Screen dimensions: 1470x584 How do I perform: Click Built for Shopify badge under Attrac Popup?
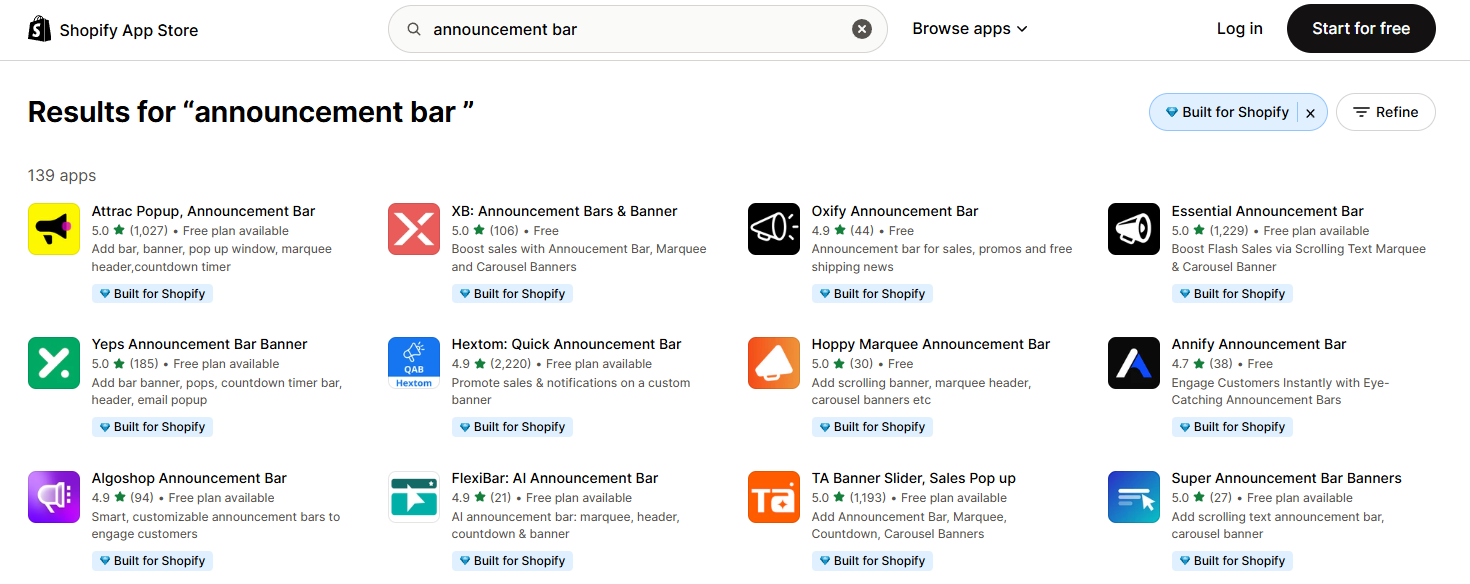pyautogui.click(x=152, y=294)
